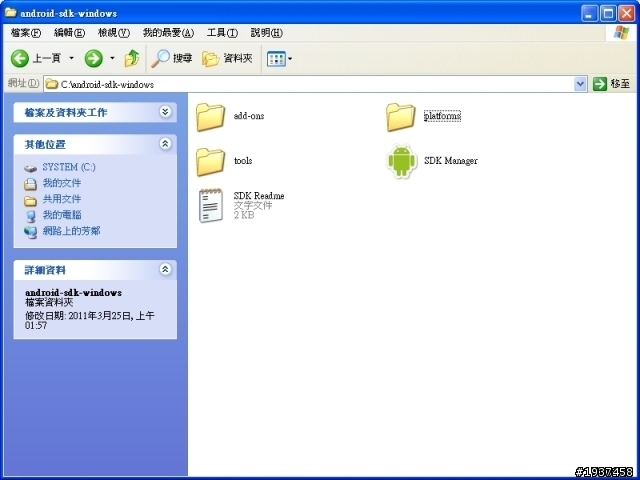Click the Windows flag logo
Screen dimensions: 640x480
[x=622, y=33]
